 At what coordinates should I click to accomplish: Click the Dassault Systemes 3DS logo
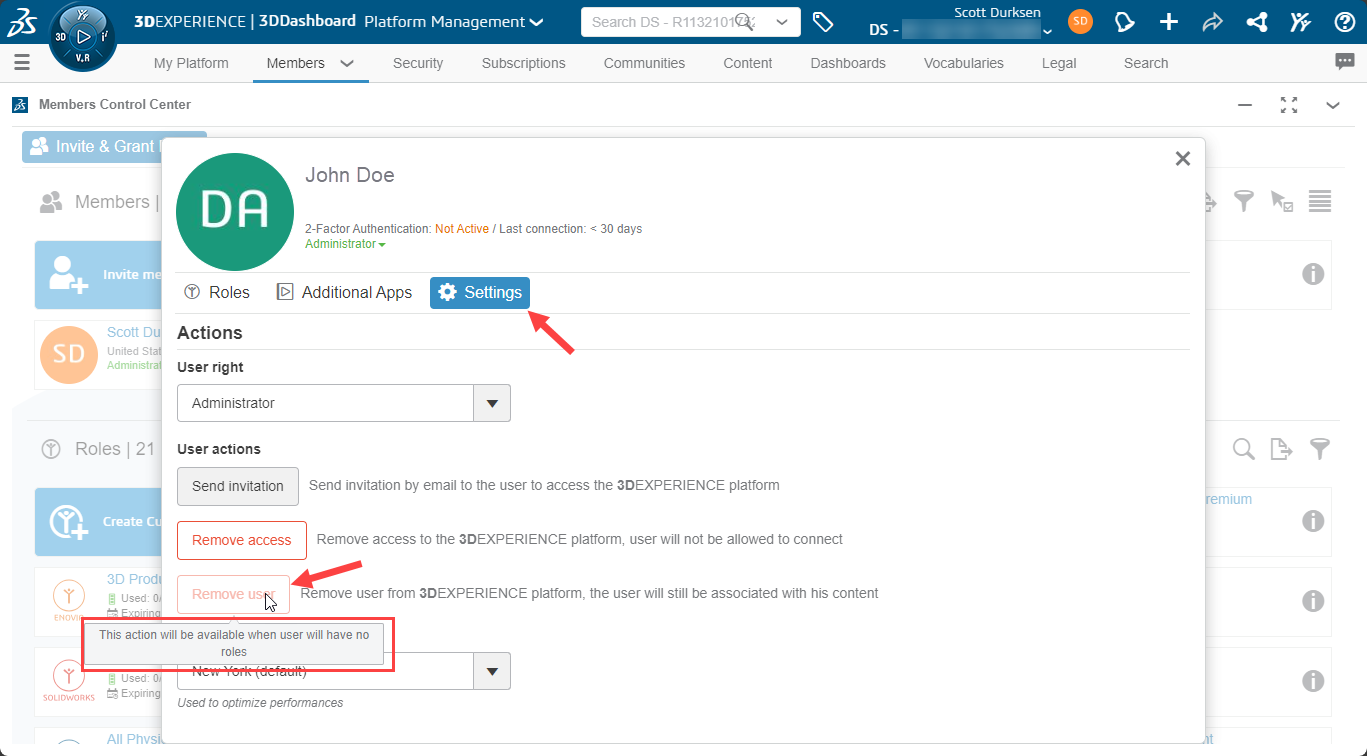pos(22,21)
